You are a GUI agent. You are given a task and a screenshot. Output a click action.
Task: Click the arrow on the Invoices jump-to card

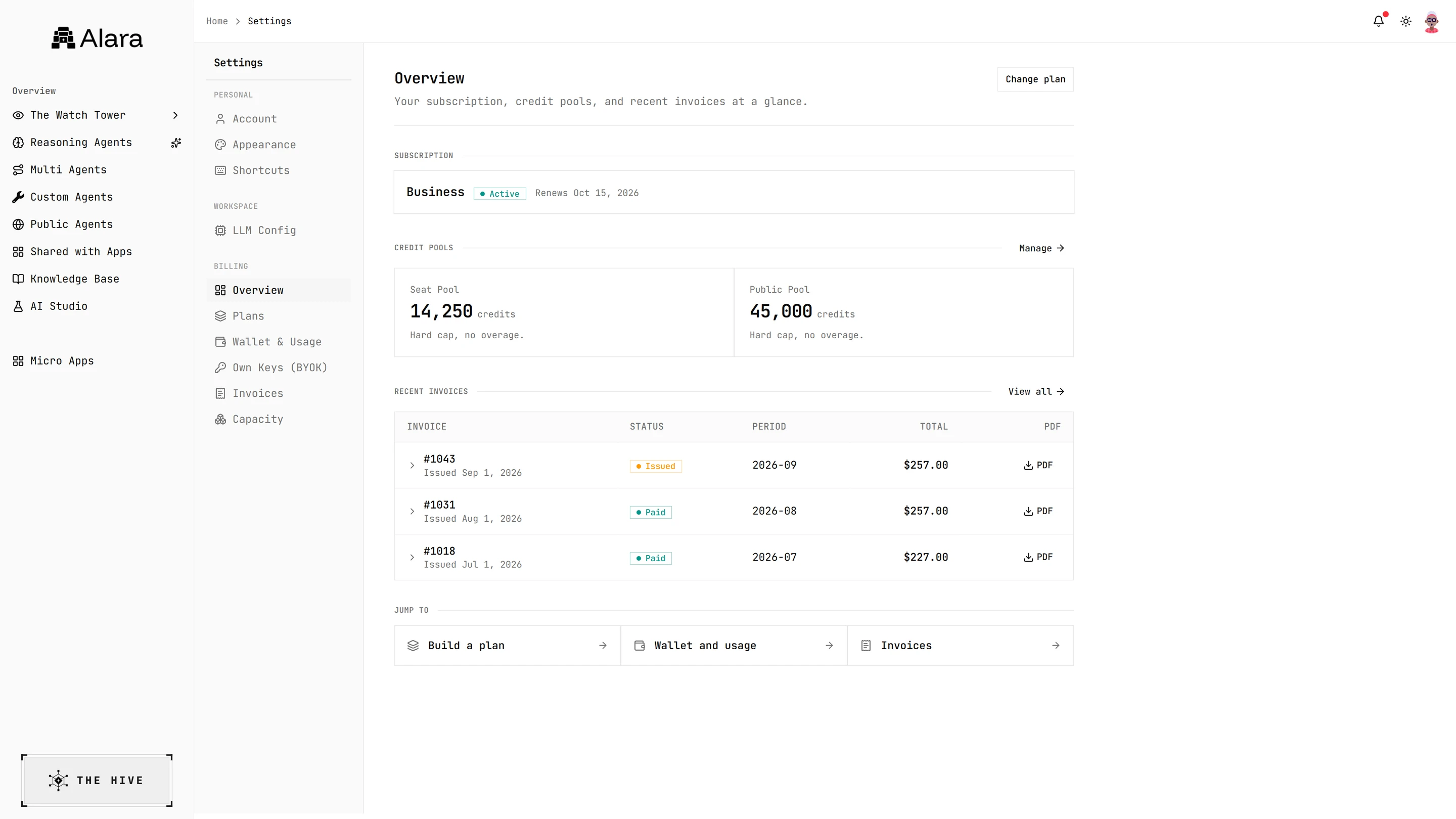point(1055,646)
